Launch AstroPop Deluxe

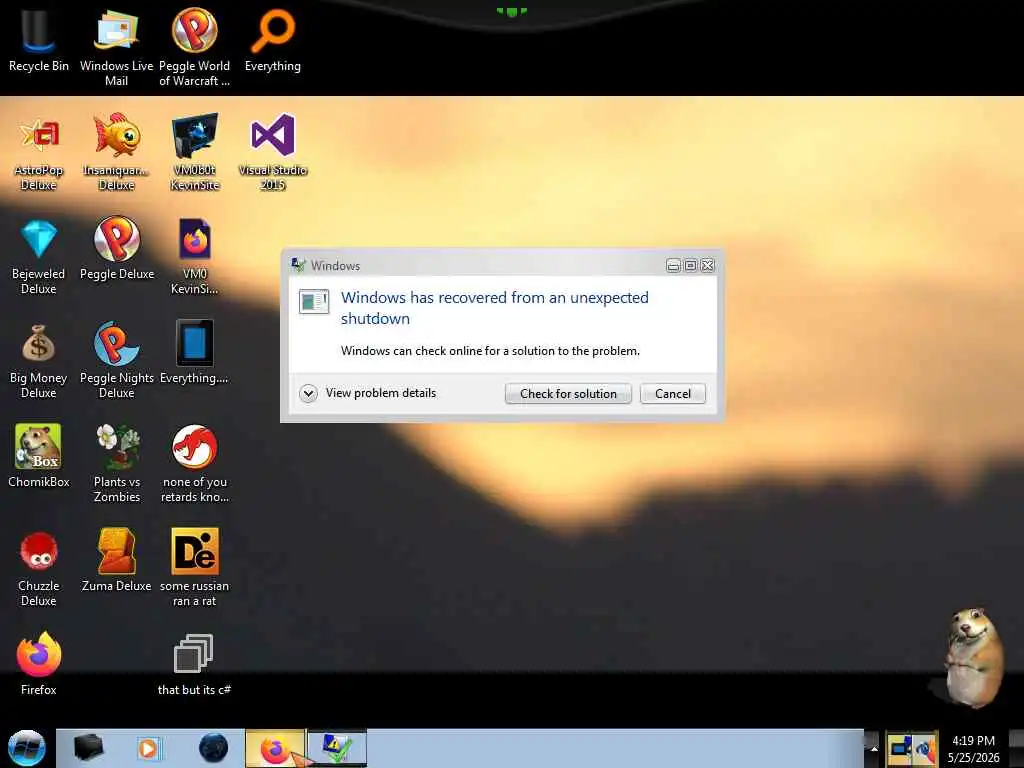(x=39, y=152)
